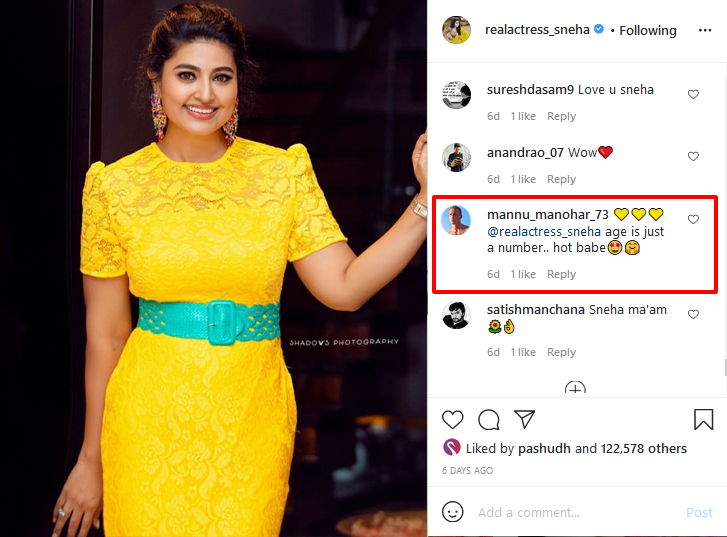Open pashudh's profile from likes
The image size is (727, 537).
tap(544, 448)
